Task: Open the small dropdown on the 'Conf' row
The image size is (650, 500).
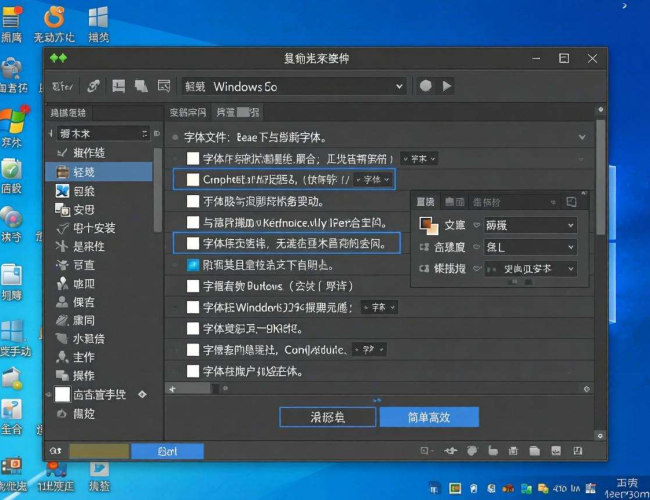Action: point(369,350)
